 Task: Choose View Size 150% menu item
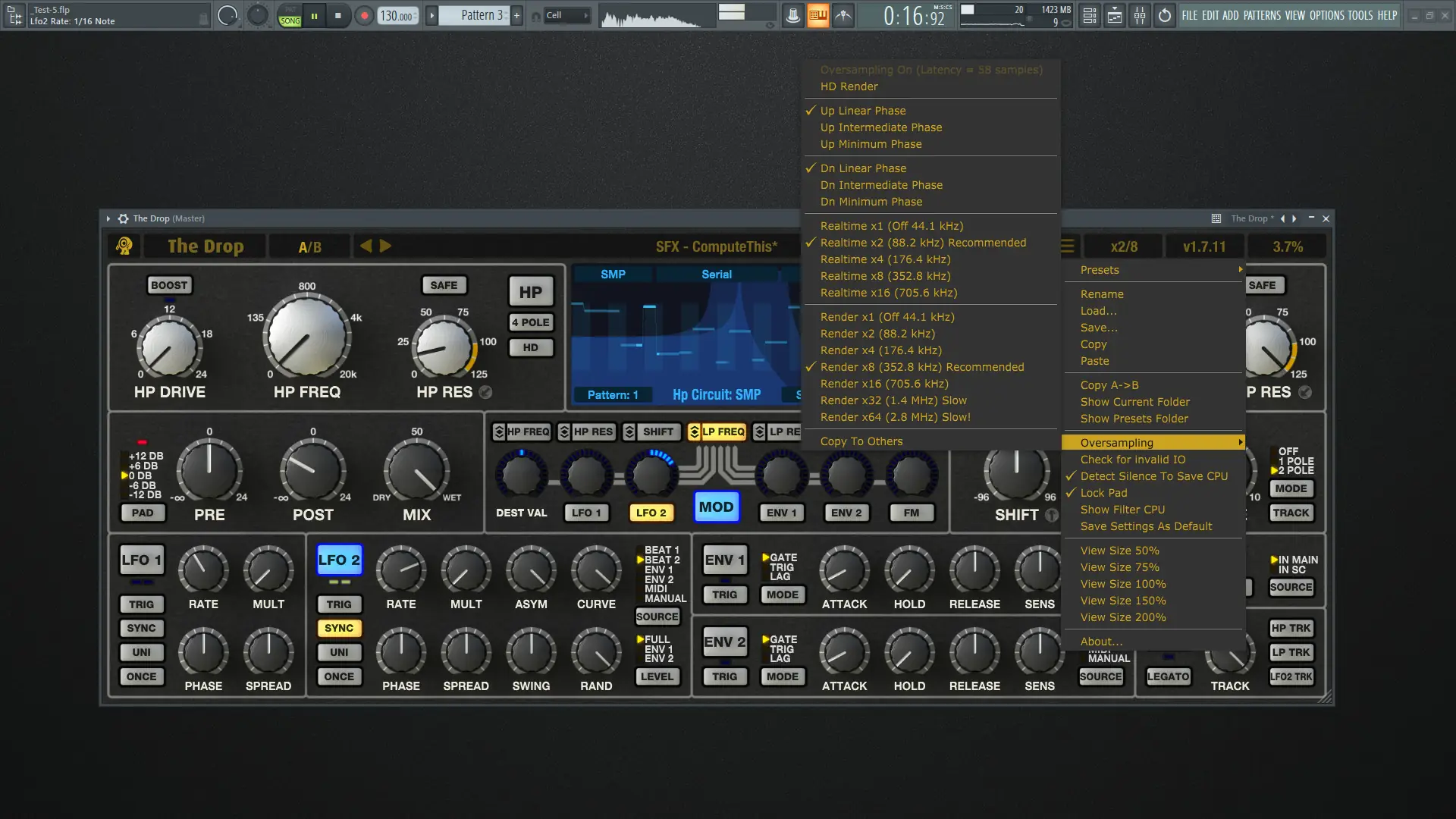(x=1123, y=601)
